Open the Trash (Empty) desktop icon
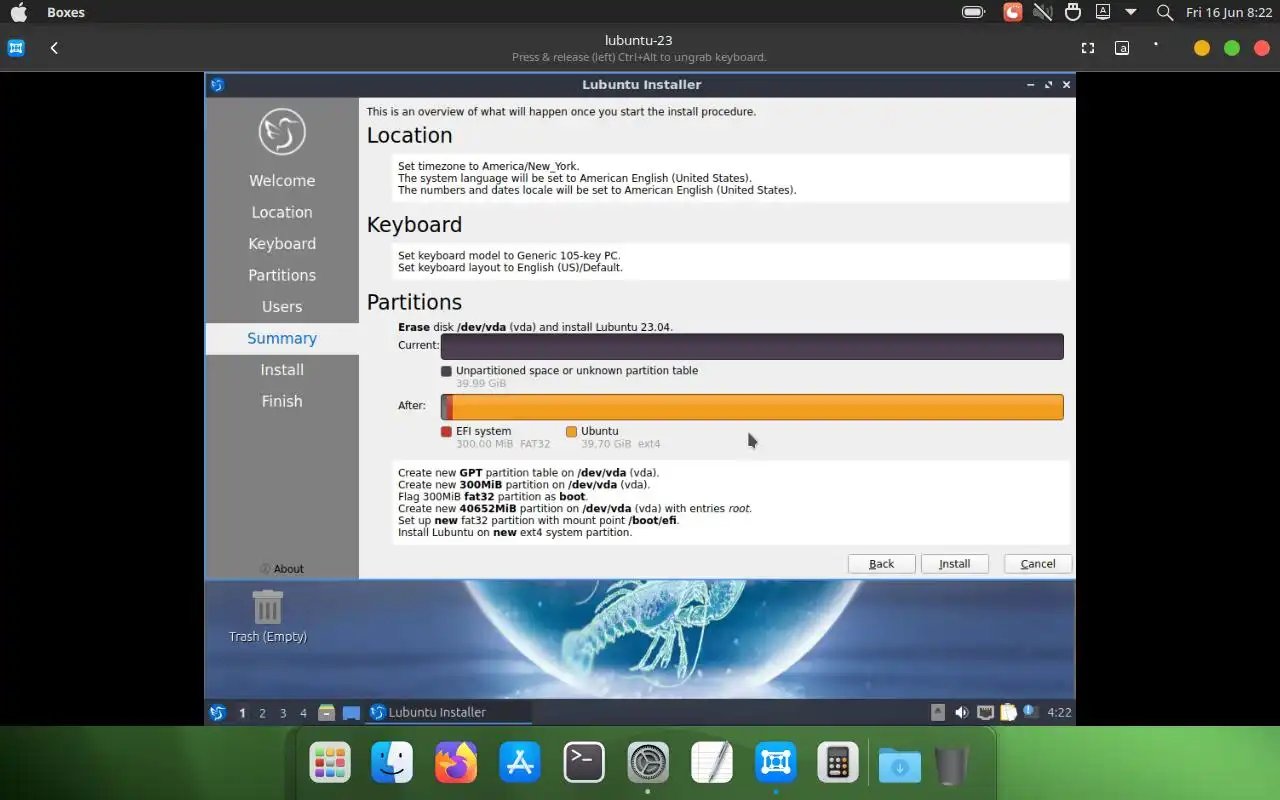 pyautogui.click(x=267, y=615)
